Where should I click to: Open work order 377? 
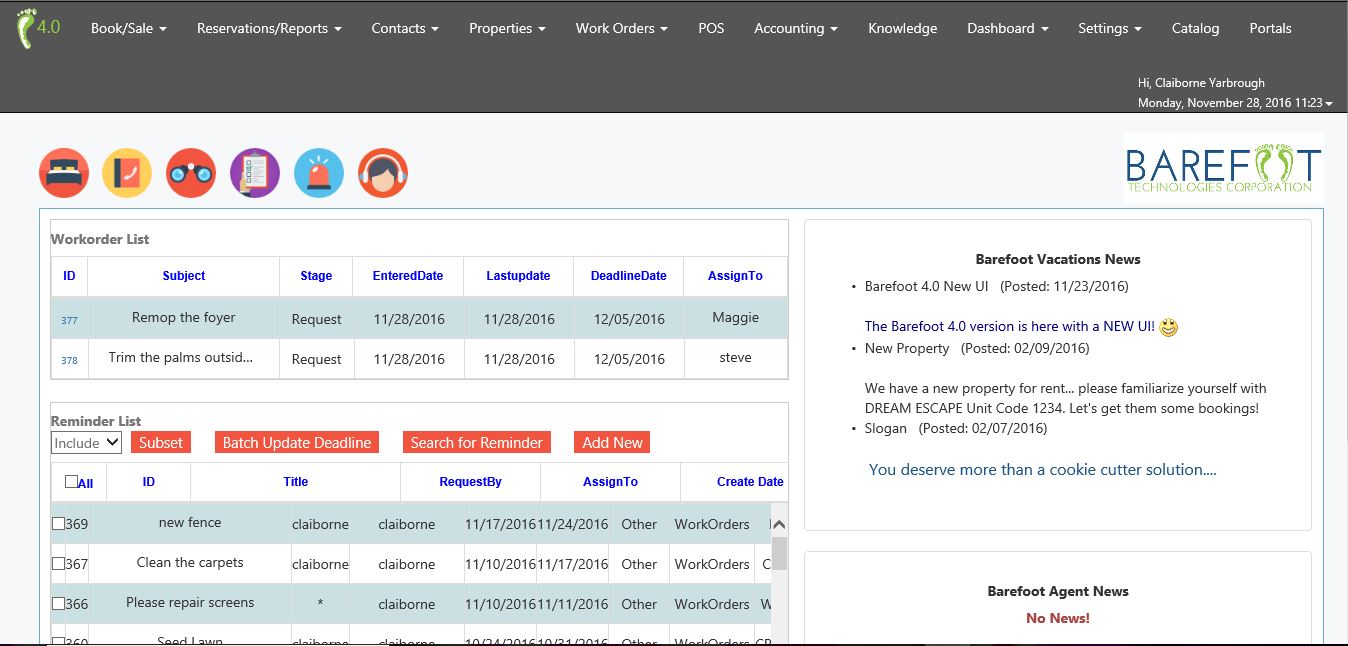[69, 320]
